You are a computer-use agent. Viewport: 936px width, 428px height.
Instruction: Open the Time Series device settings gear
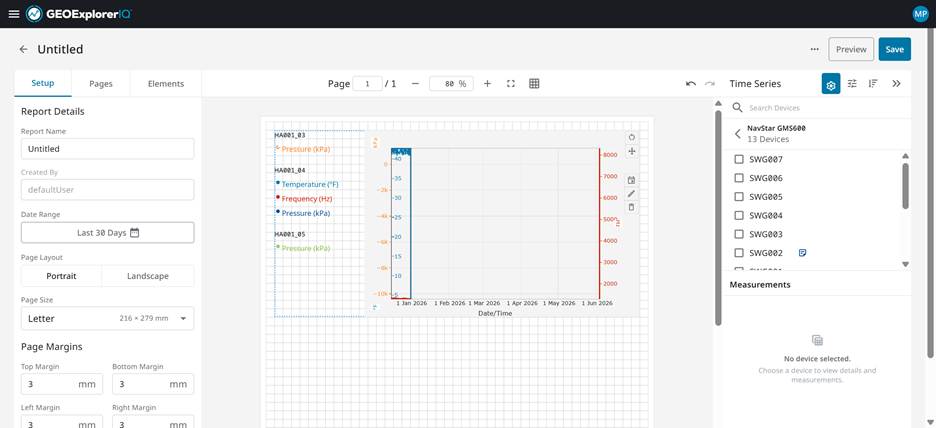831,84
